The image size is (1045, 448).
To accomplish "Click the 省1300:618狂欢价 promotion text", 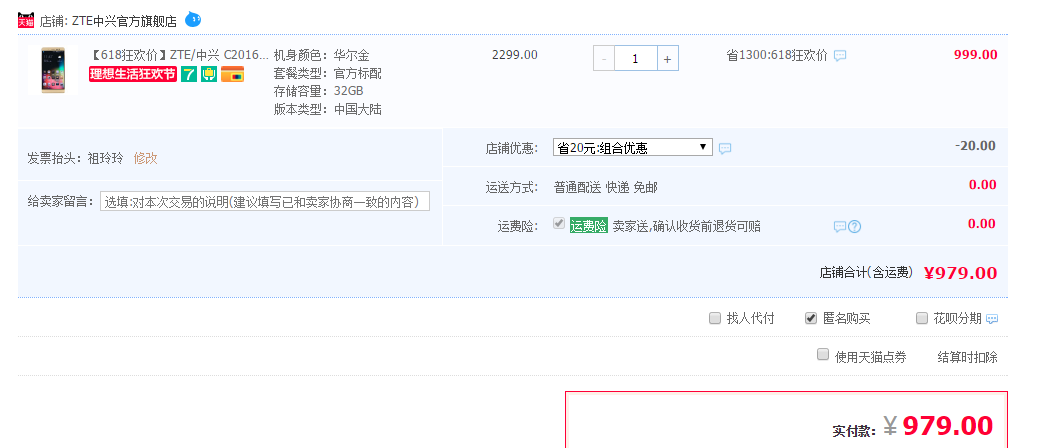I will (x=777, y=55).
